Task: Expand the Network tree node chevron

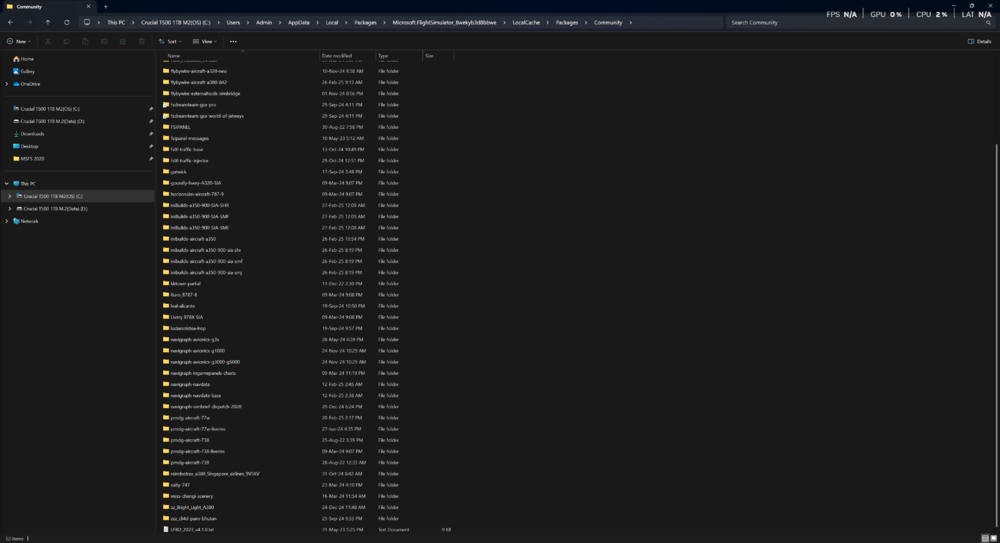Action: (9, 221)
